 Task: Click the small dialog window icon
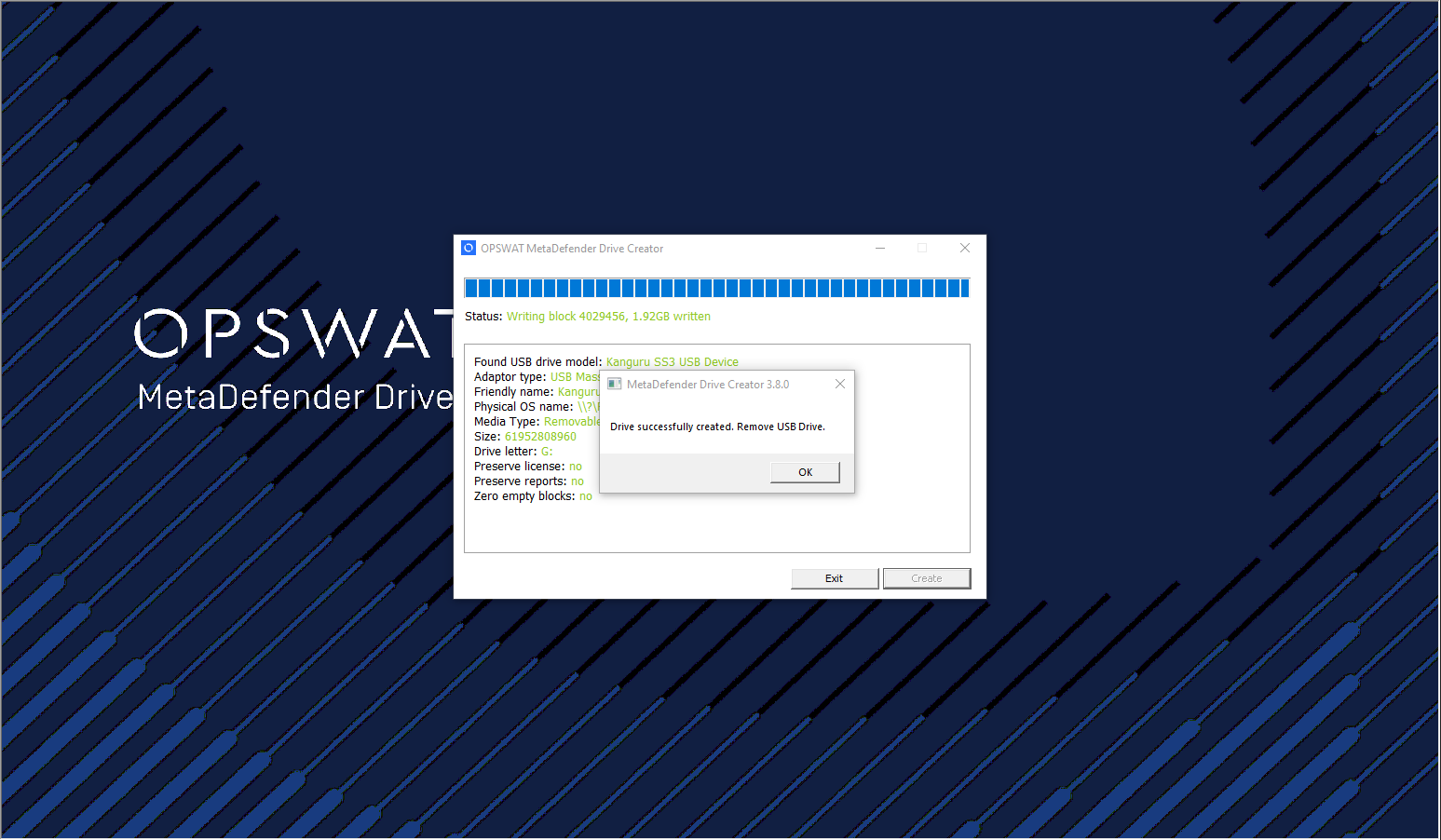click(x=615, y=384)
